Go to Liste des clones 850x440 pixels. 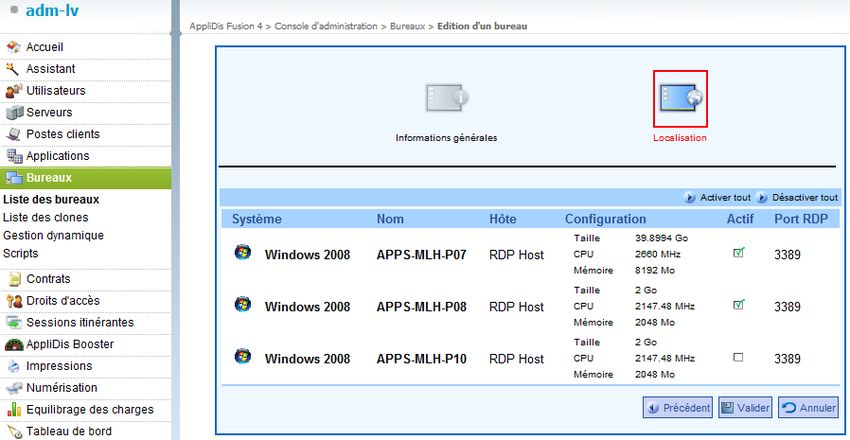45,218
